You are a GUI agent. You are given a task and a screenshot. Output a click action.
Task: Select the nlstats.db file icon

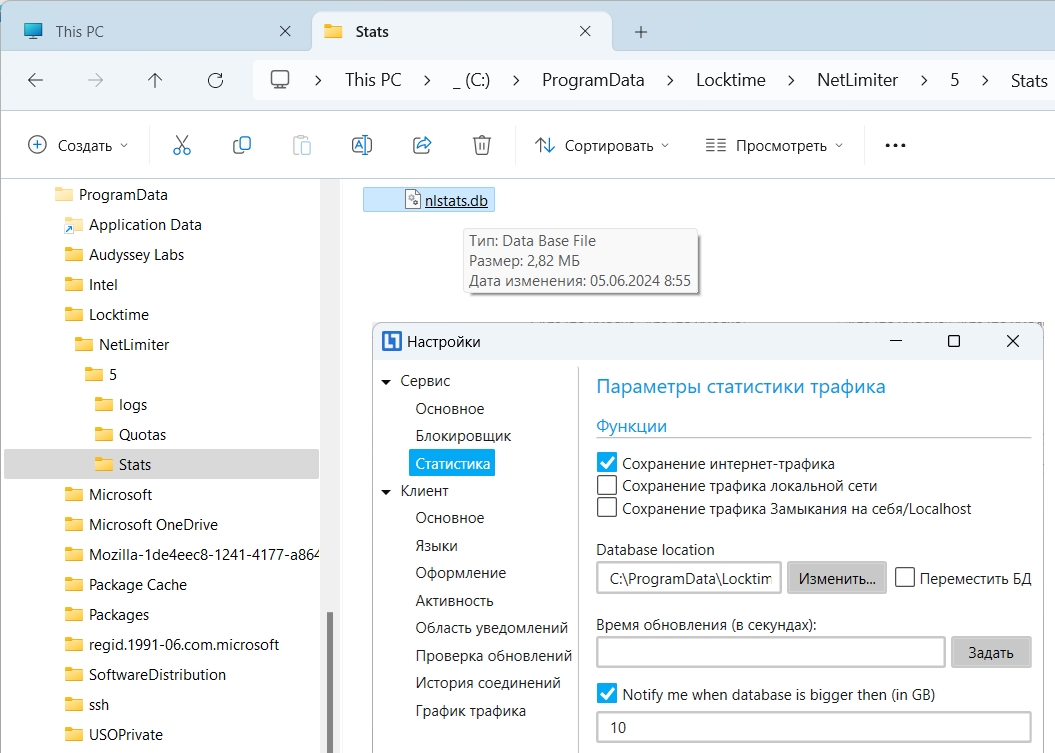coord(412,200)
